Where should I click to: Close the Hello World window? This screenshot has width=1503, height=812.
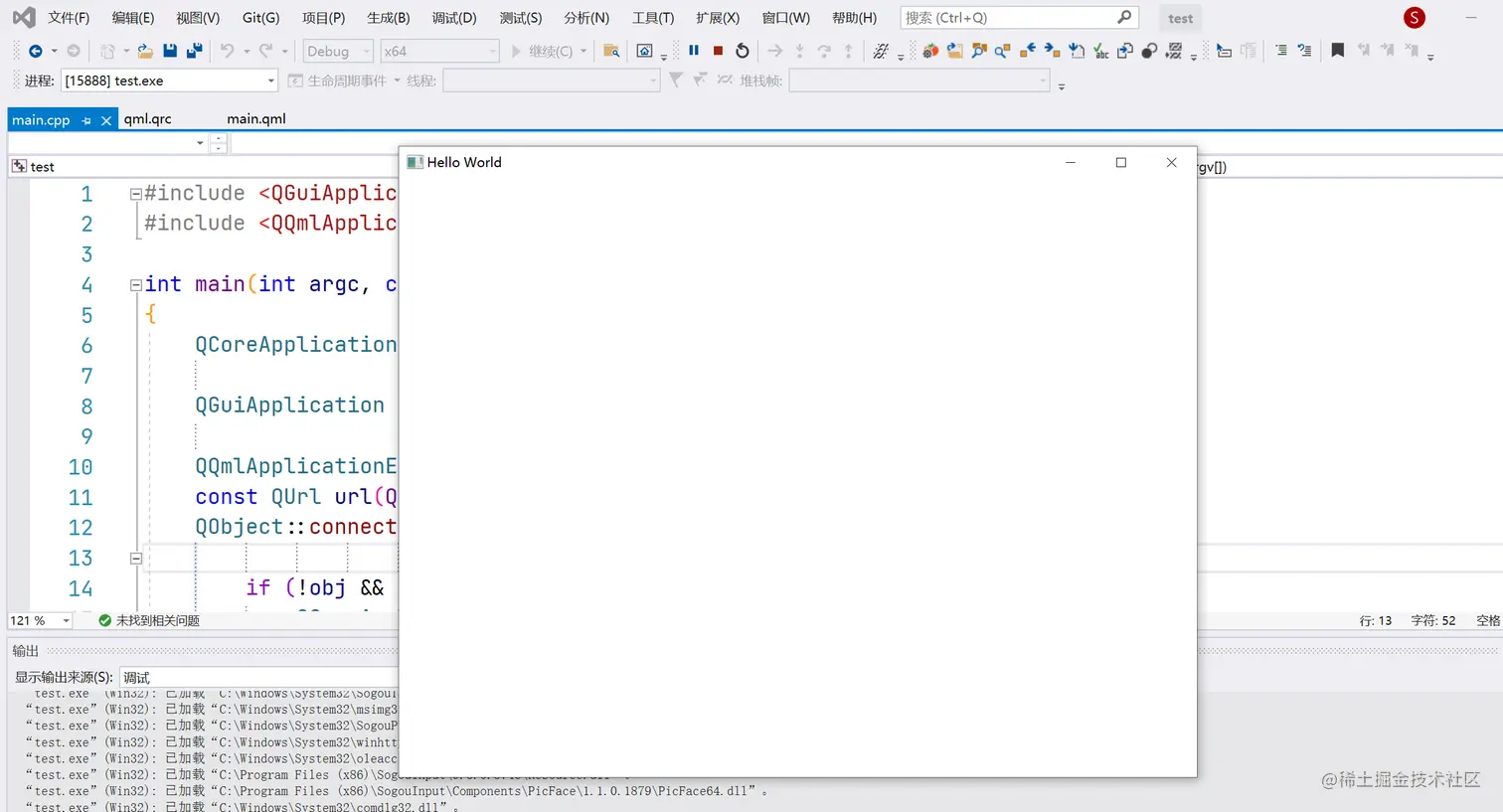point(1172,162)
